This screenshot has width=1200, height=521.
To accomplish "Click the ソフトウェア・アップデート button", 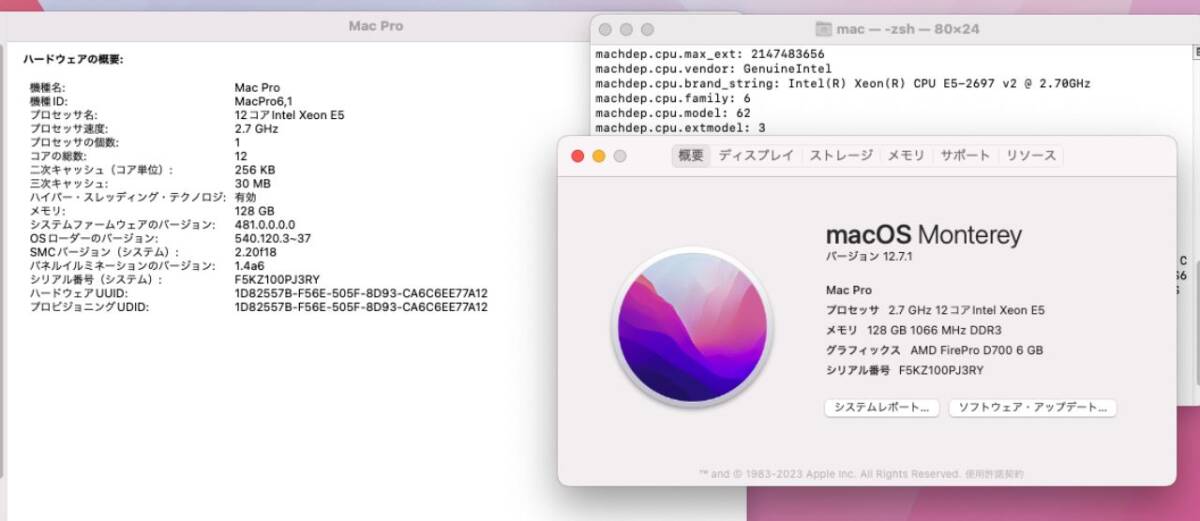I will pyautogui.click(x=1031, y=408).
